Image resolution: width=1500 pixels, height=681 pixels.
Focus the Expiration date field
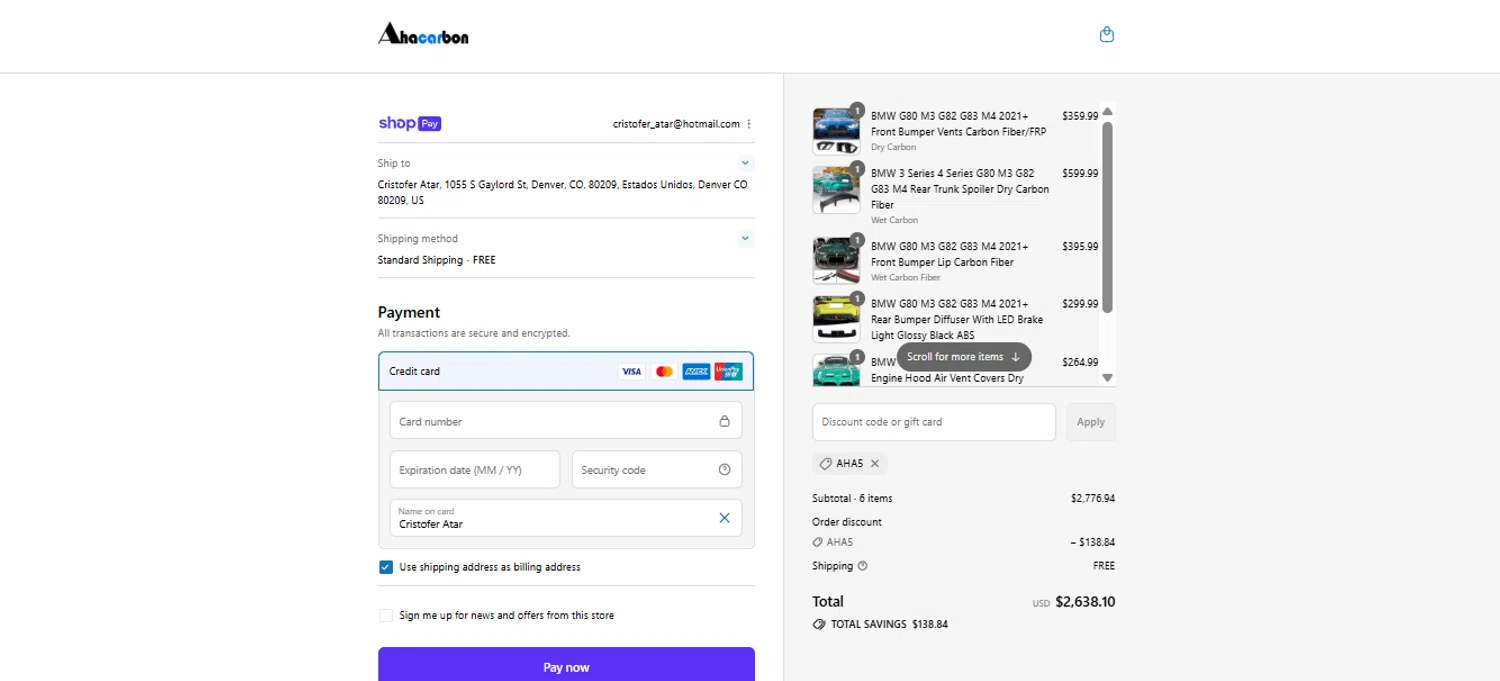coord(475,470)
